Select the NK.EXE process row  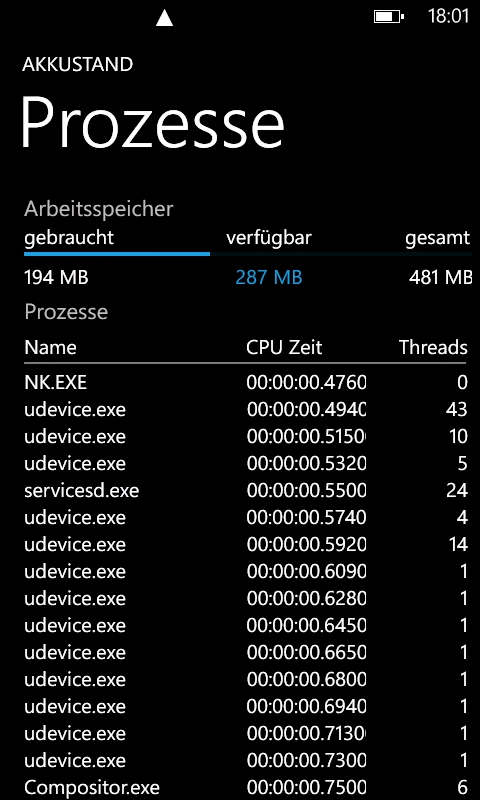coord(245,383)
